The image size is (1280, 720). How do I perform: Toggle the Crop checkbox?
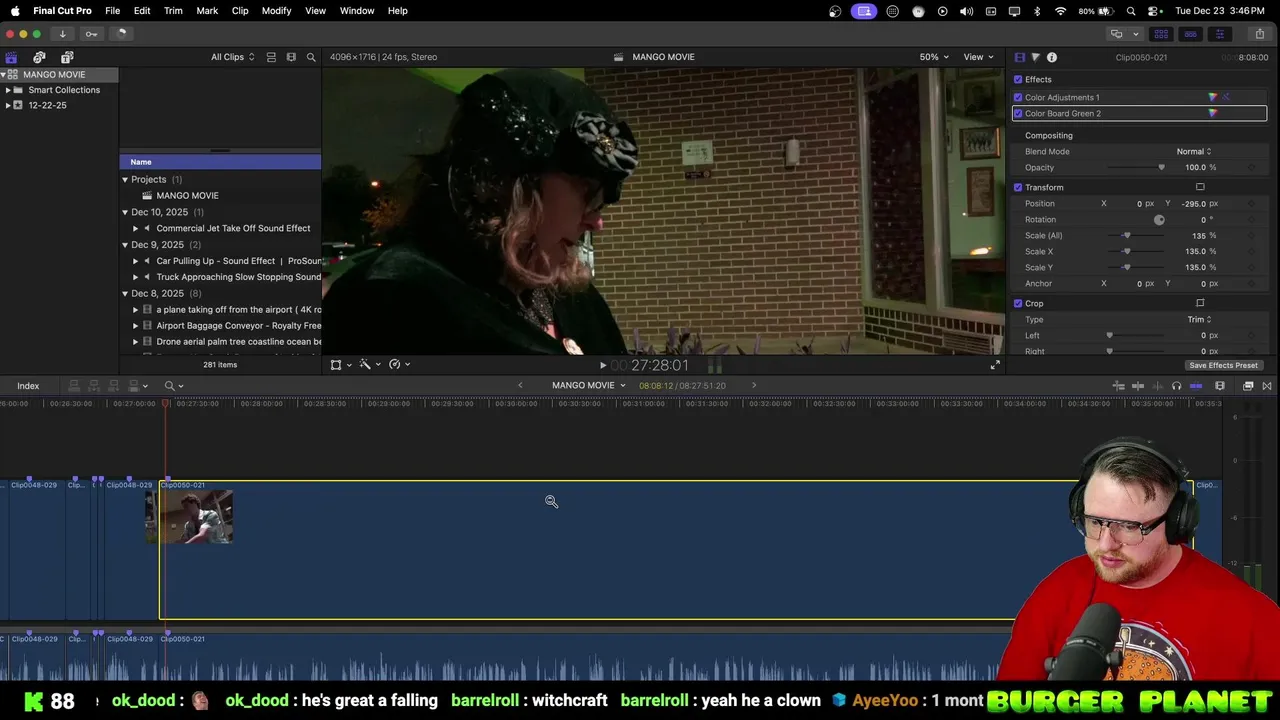tap(1018, 303)
